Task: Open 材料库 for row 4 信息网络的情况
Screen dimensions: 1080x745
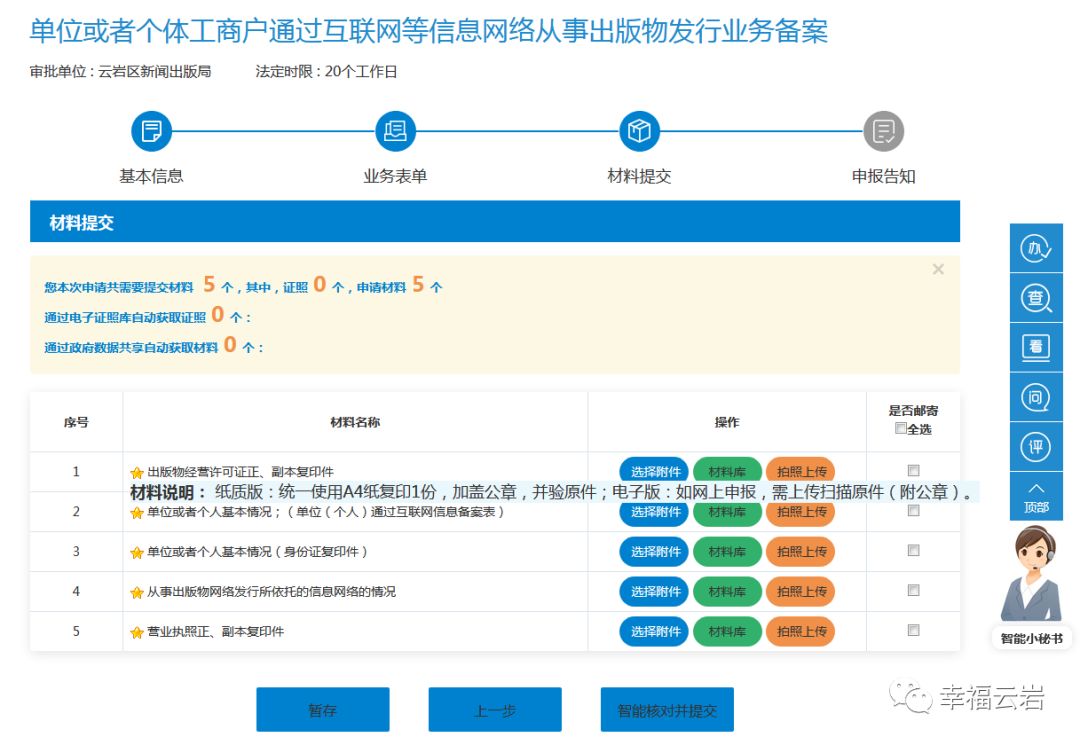Action: tap(727, 592)
